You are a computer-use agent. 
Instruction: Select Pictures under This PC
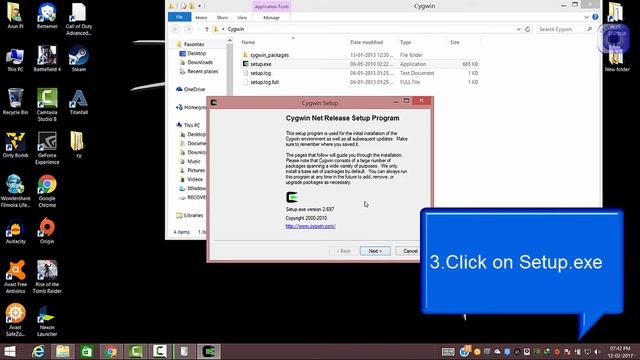[196, 171]
